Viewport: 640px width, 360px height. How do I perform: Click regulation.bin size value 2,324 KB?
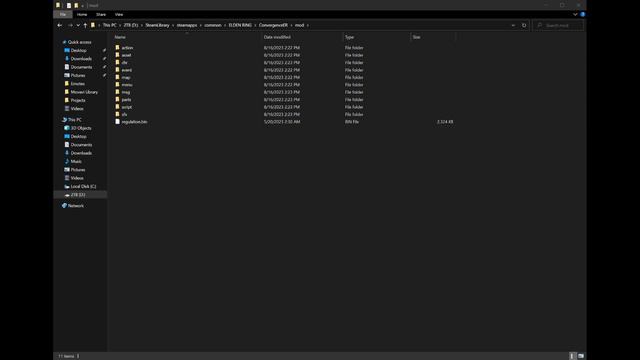point(445,122)
